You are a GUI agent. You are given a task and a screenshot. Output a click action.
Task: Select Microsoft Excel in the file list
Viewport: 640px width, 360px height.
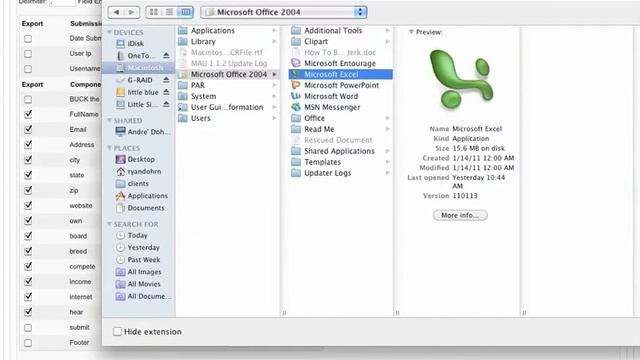(x=340, y=74)
